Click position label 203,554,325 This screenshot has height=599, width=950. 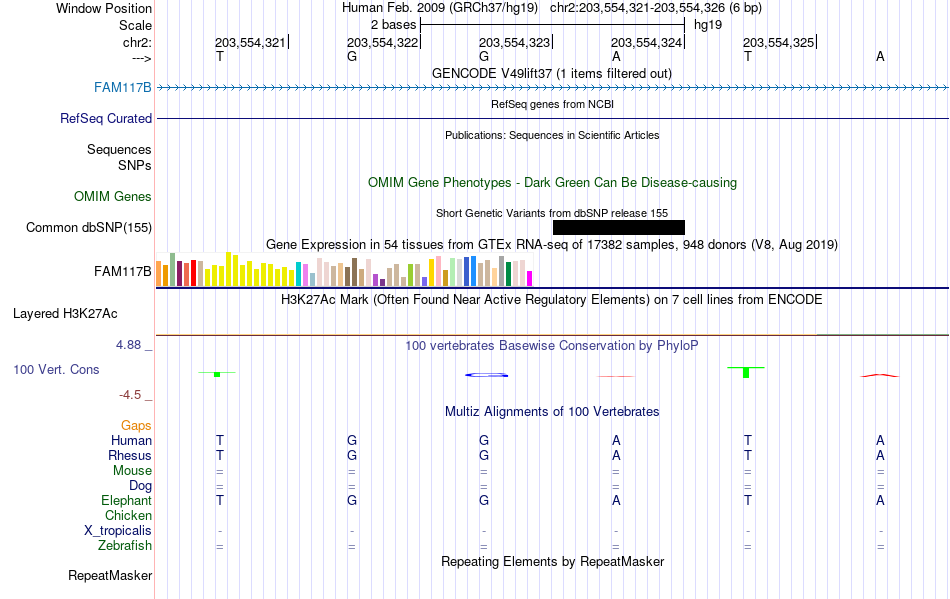click(779, 42)
